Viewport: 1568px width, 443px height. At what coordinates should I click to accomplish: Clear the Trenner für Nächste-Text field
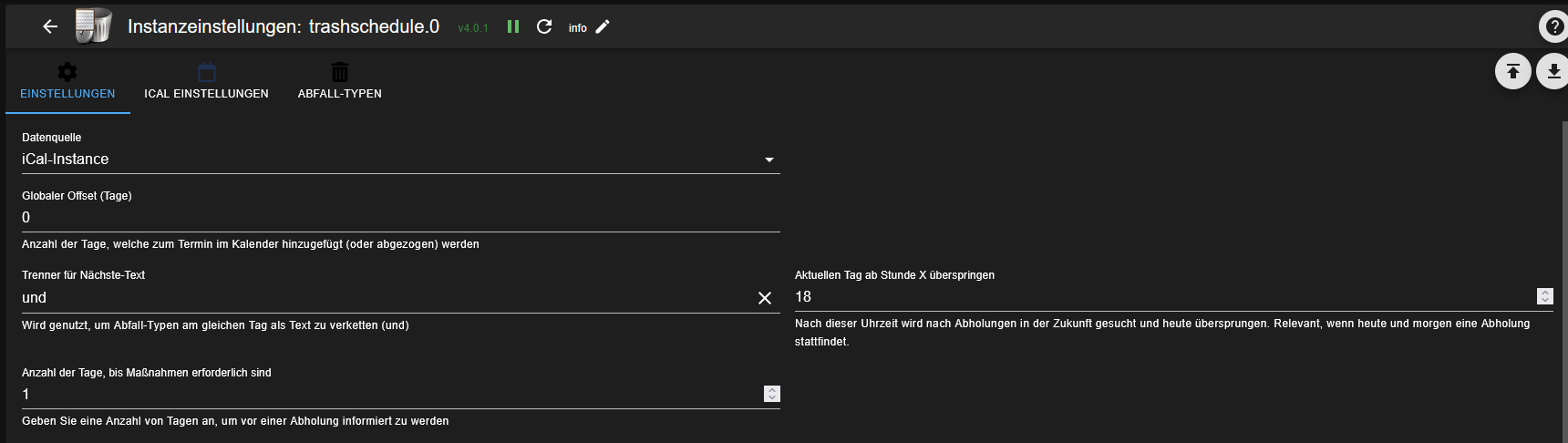click(x=765, y=298)
